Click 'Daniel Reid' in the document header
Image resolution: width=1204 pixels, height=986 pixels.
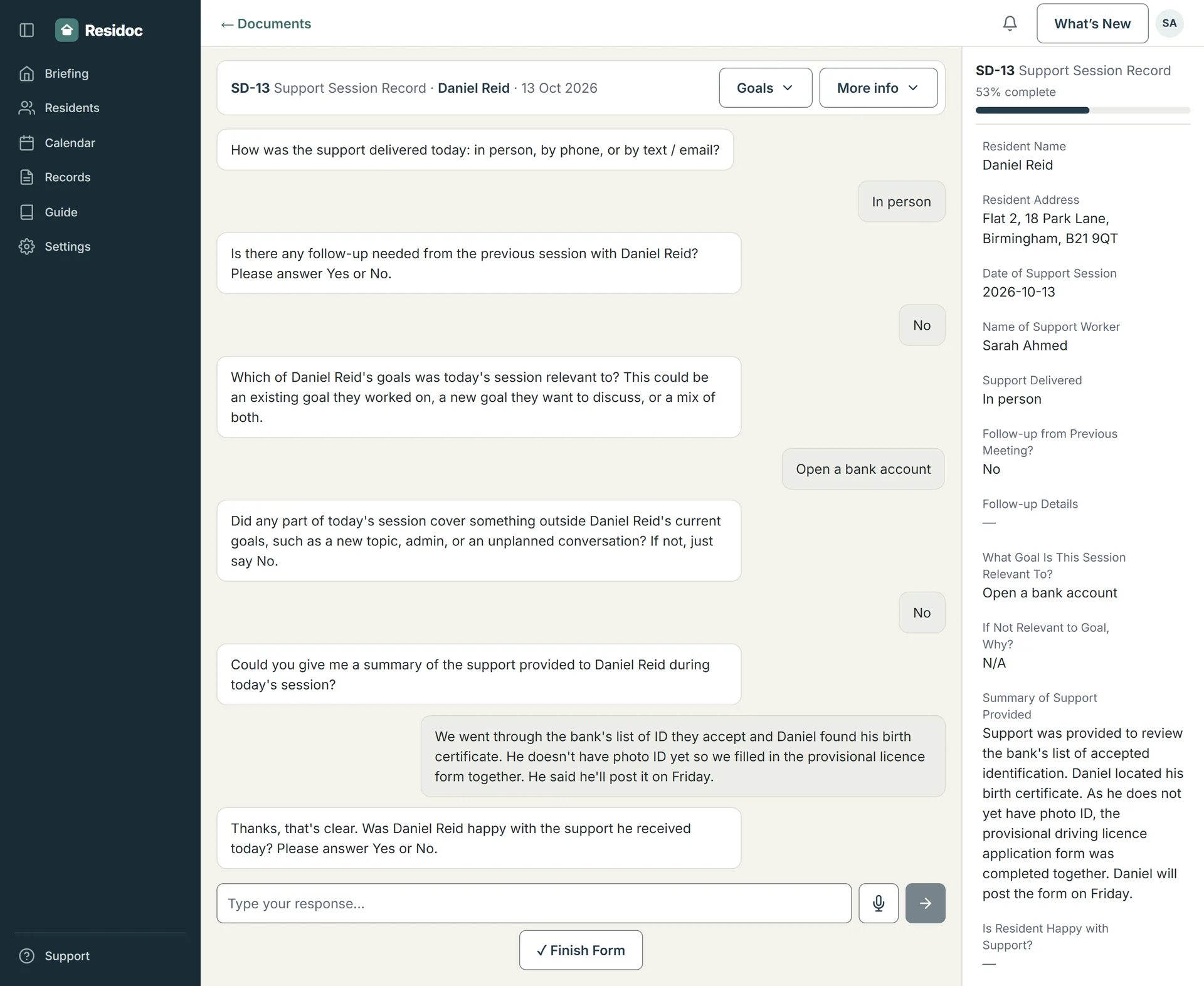point(473,88)
